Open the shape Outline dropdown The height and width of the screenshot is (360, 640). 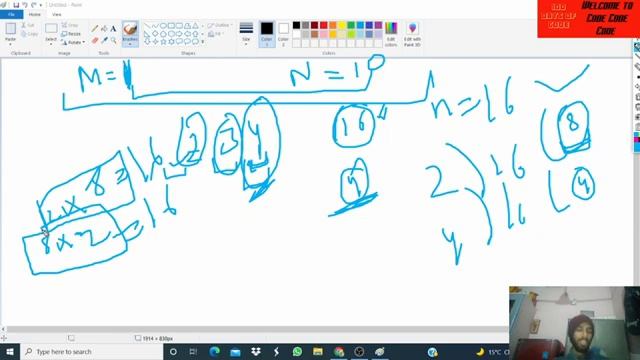[220, 25]
